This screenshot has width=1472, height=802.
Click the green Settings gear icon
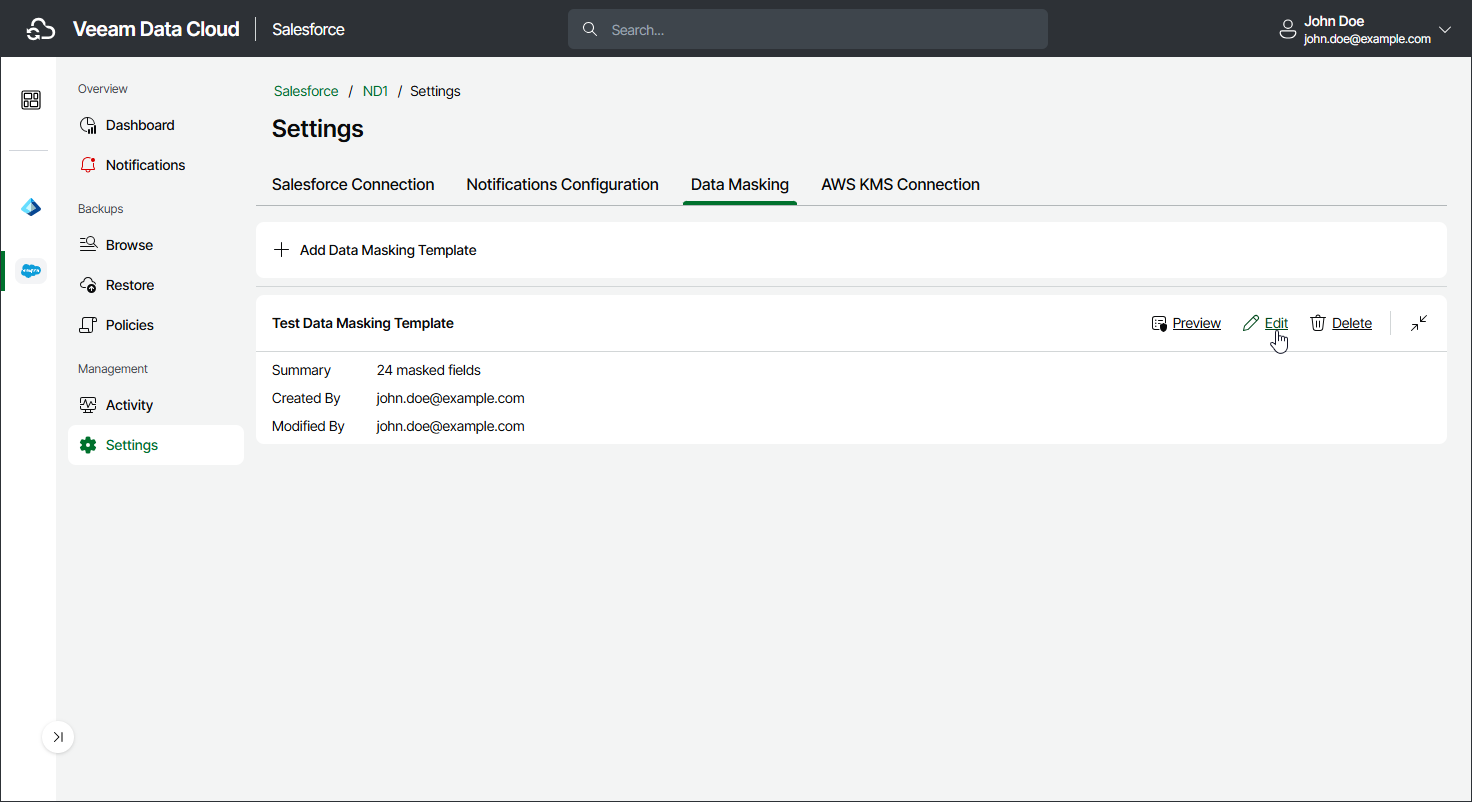pyautogui.click(x=88, y=445)
